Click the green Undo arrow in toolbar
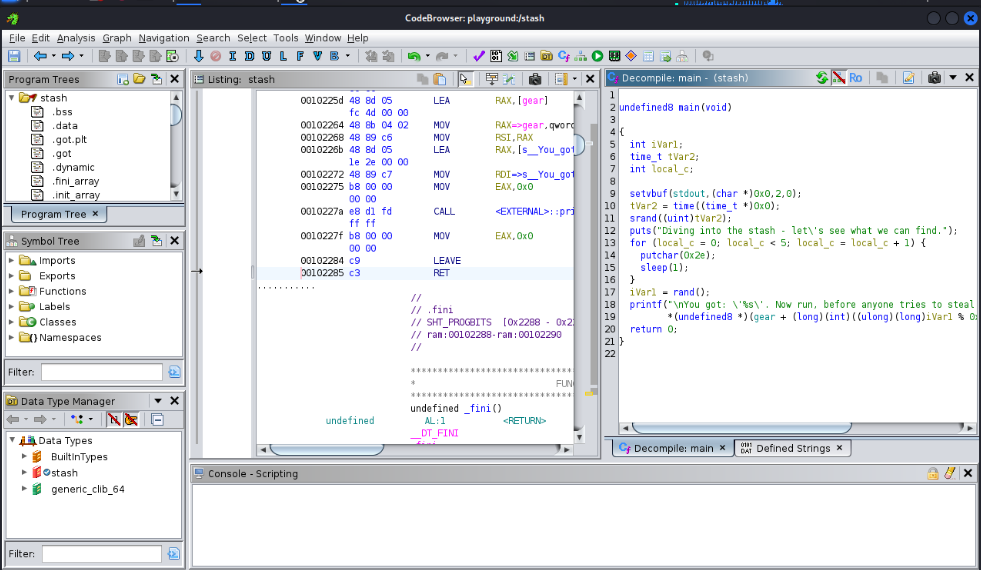981x570 pixels. (x=414, y=56)
